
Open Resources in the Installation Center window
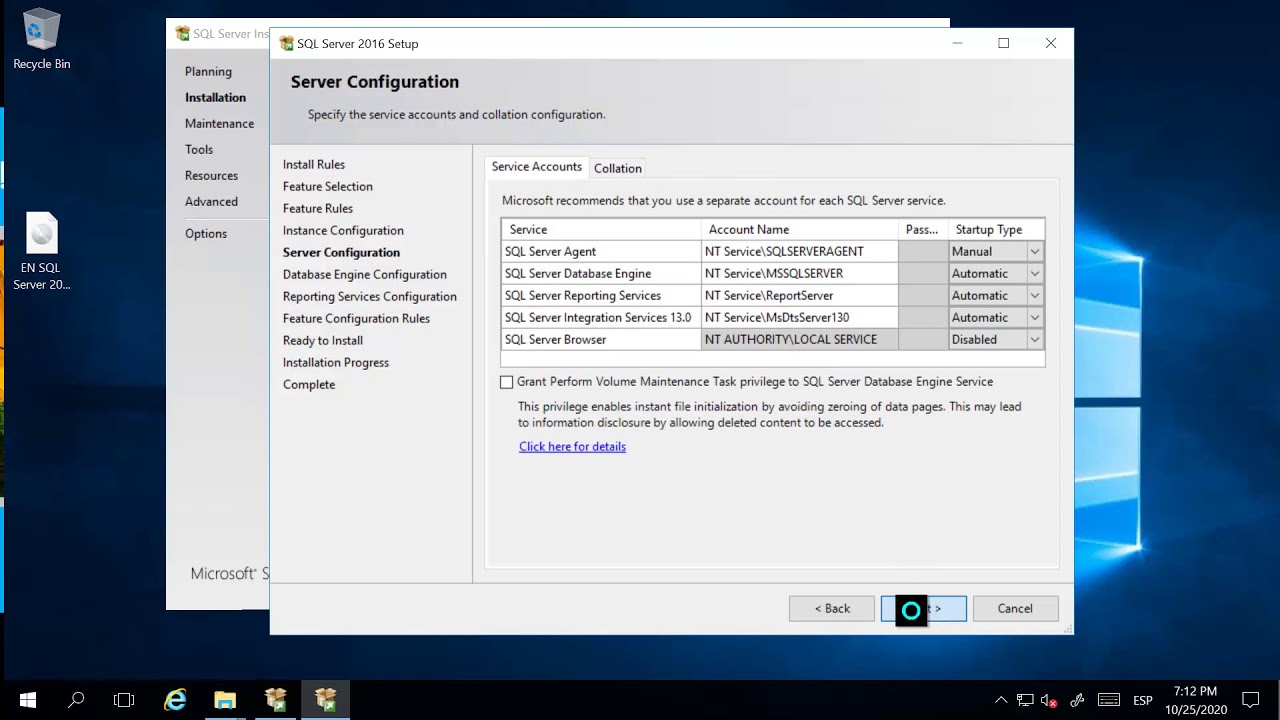click(x=211, y=176)
